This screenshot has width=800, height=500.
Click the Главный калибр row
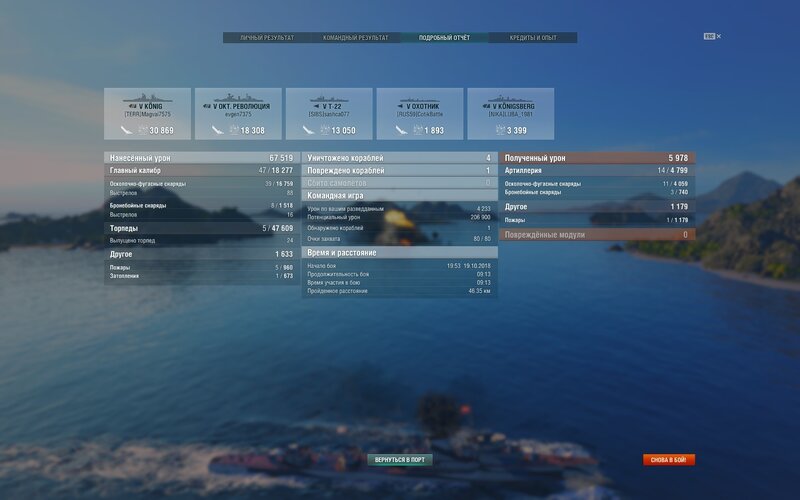(x=202, y=170)
